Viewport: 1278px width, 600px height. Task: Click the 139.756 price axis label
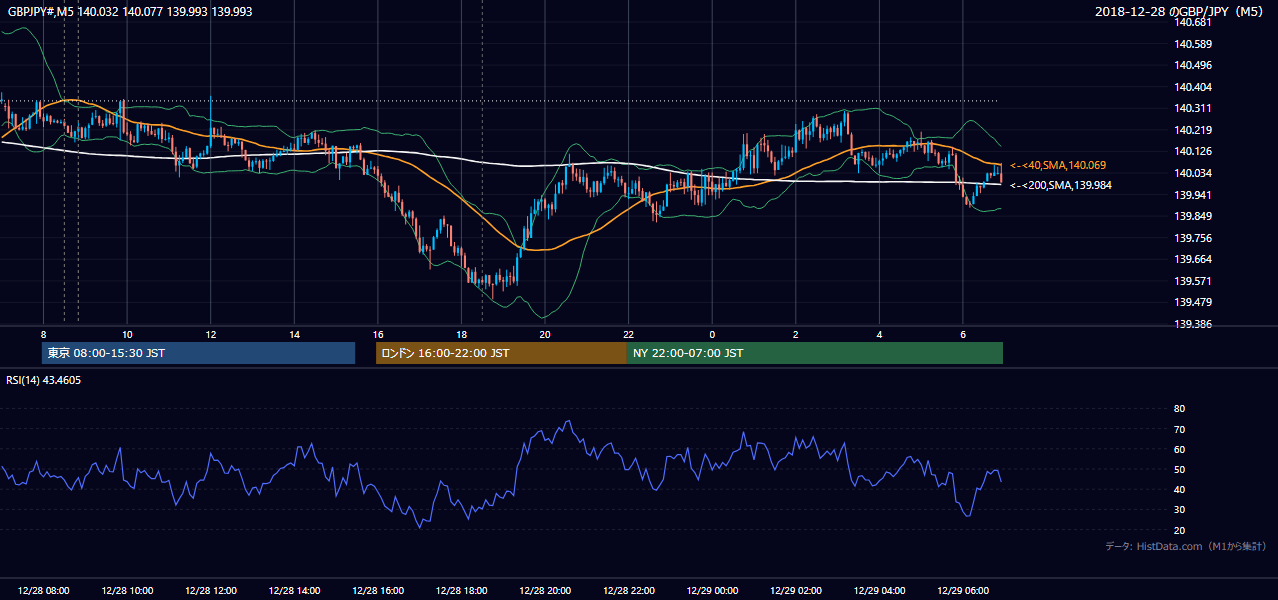1194,238
